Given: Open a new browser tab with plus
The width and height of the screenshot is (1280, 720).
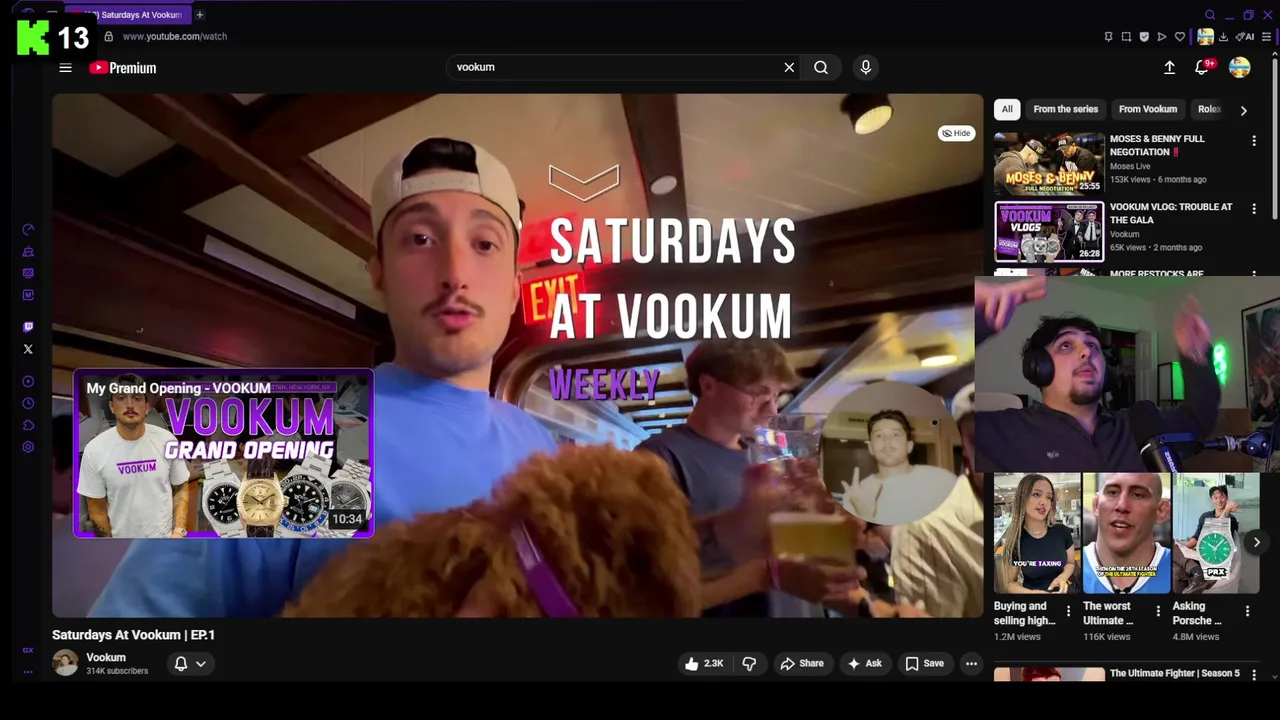Looking at the screenshot, I should coord(200,15).
